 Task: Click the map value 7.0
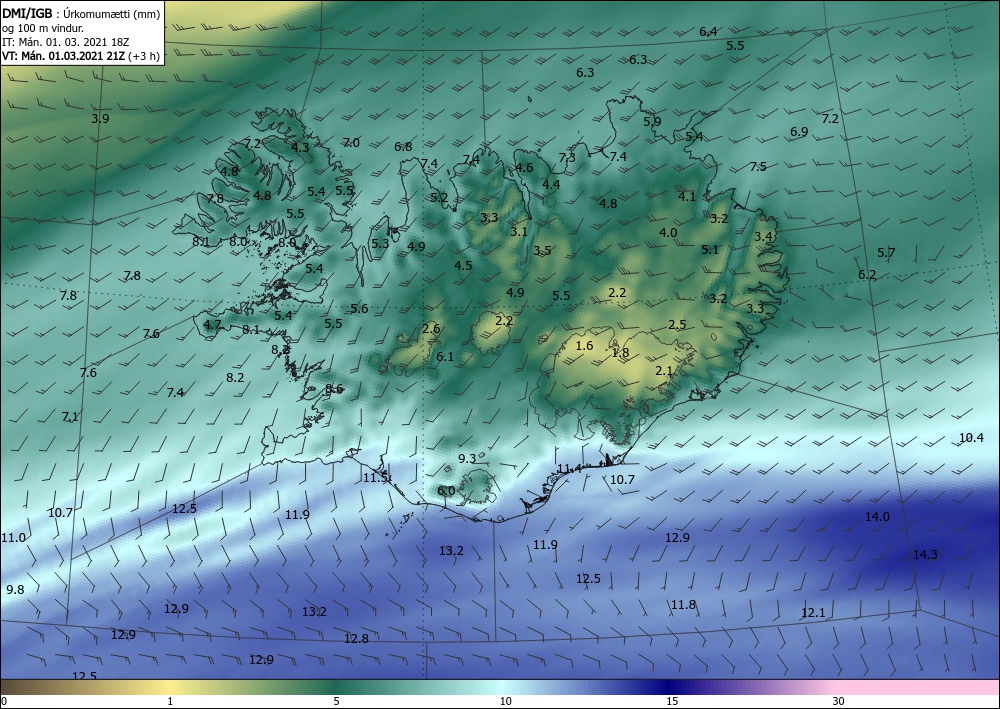351,142
